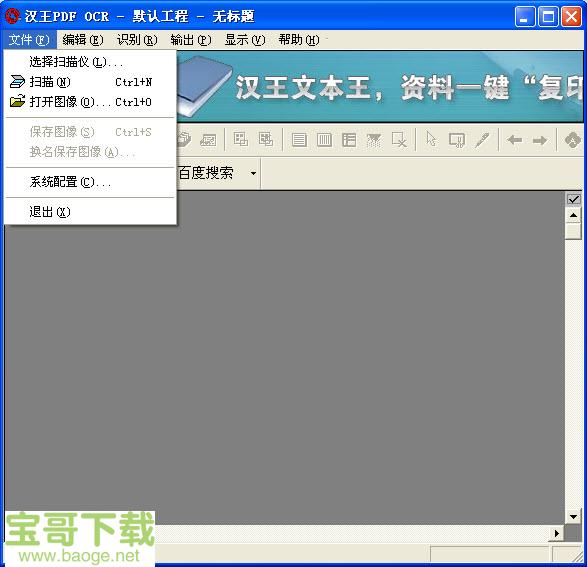Open the 编辑(E) menu

(83, 40)
